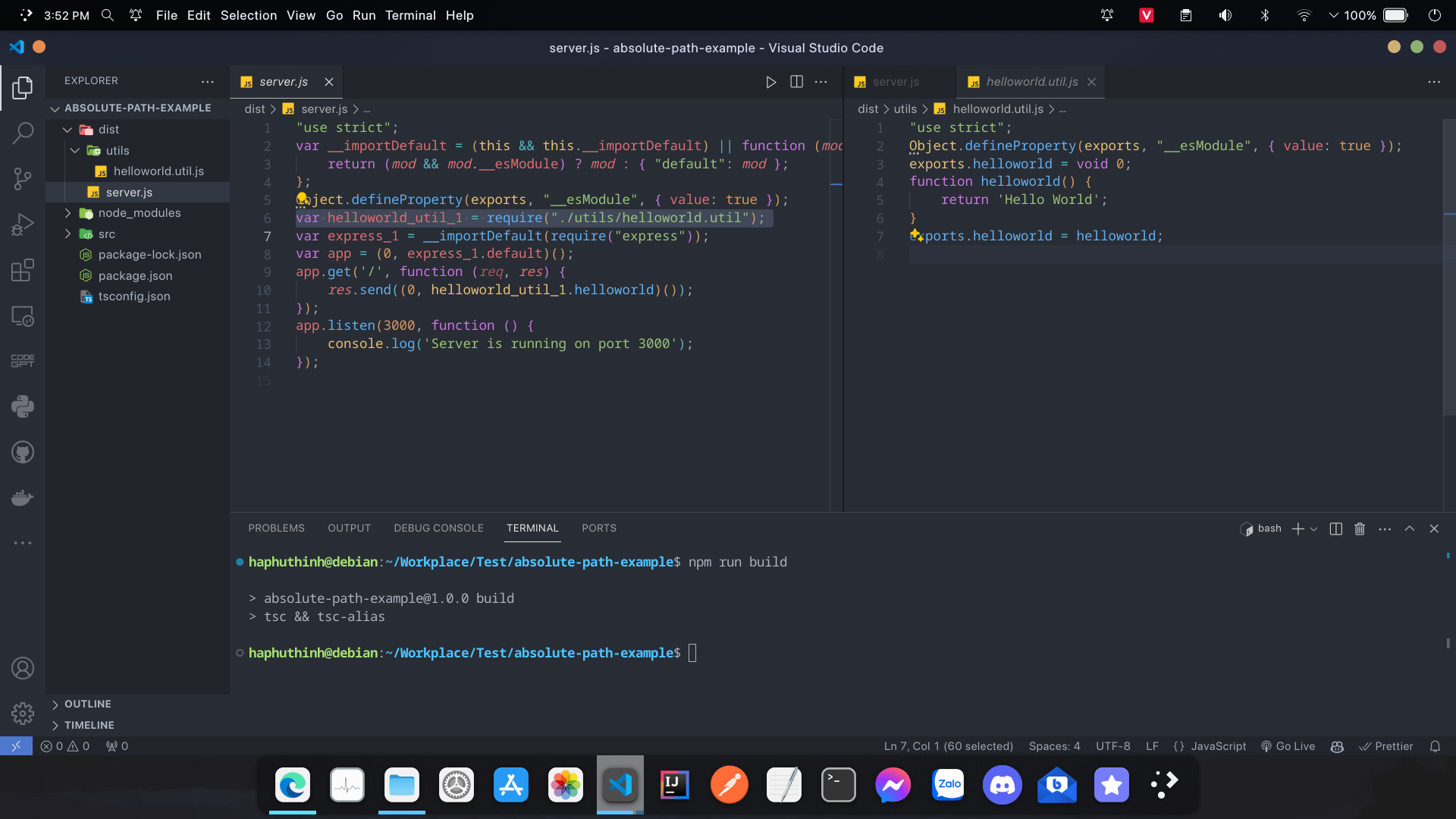Split the server.js editor right
This screenshot has width=1456, height=819.
pos(796,82)
